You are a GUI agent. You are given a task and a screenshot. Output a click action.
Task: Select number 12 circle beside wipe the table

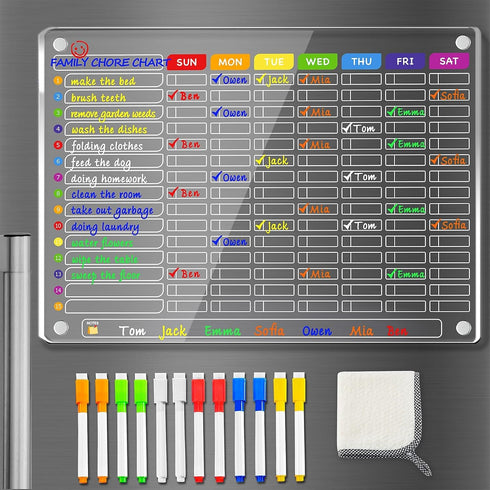pyautogui.click(x=58, y=258)
